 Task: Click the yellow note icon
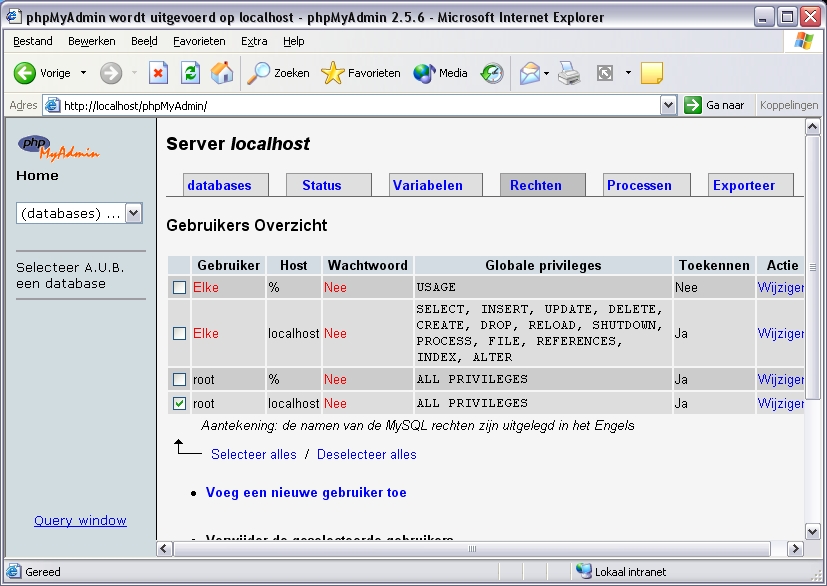[x=652, y=73]
